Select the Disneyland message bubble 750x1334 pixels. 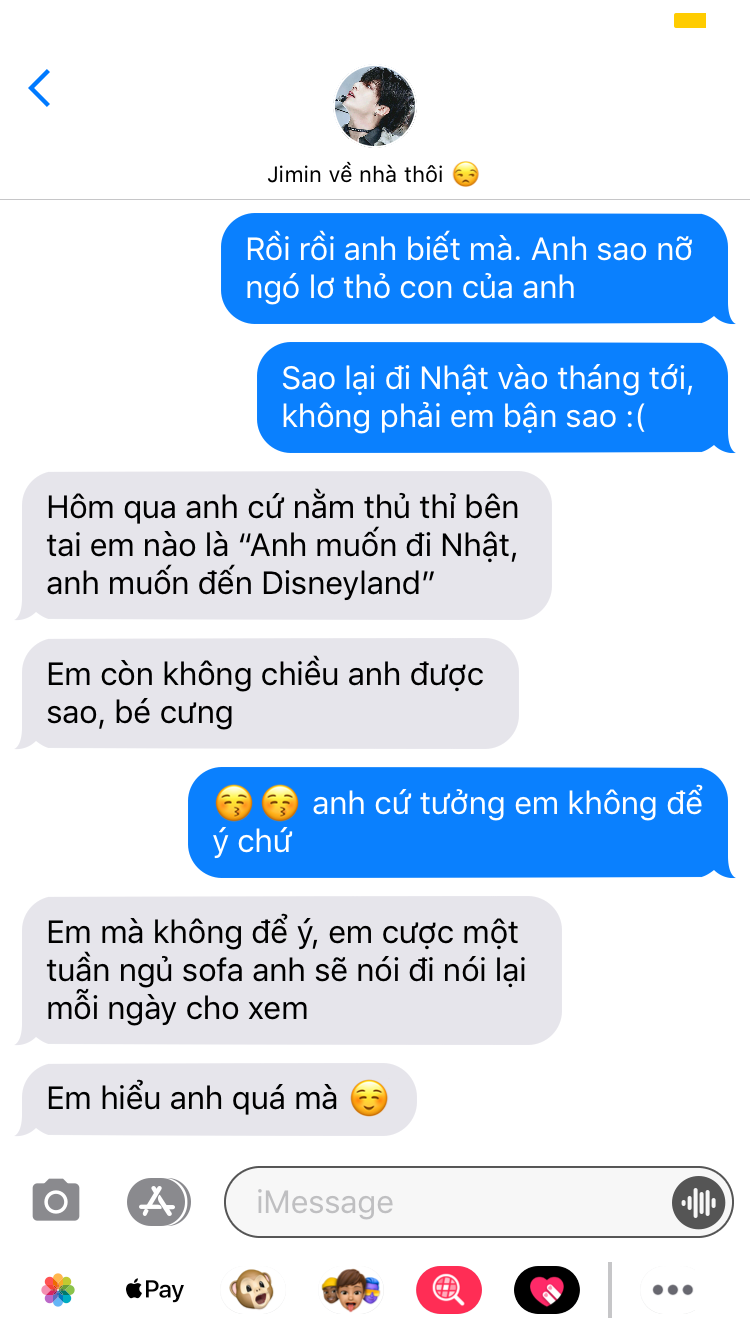pos(284,545)
